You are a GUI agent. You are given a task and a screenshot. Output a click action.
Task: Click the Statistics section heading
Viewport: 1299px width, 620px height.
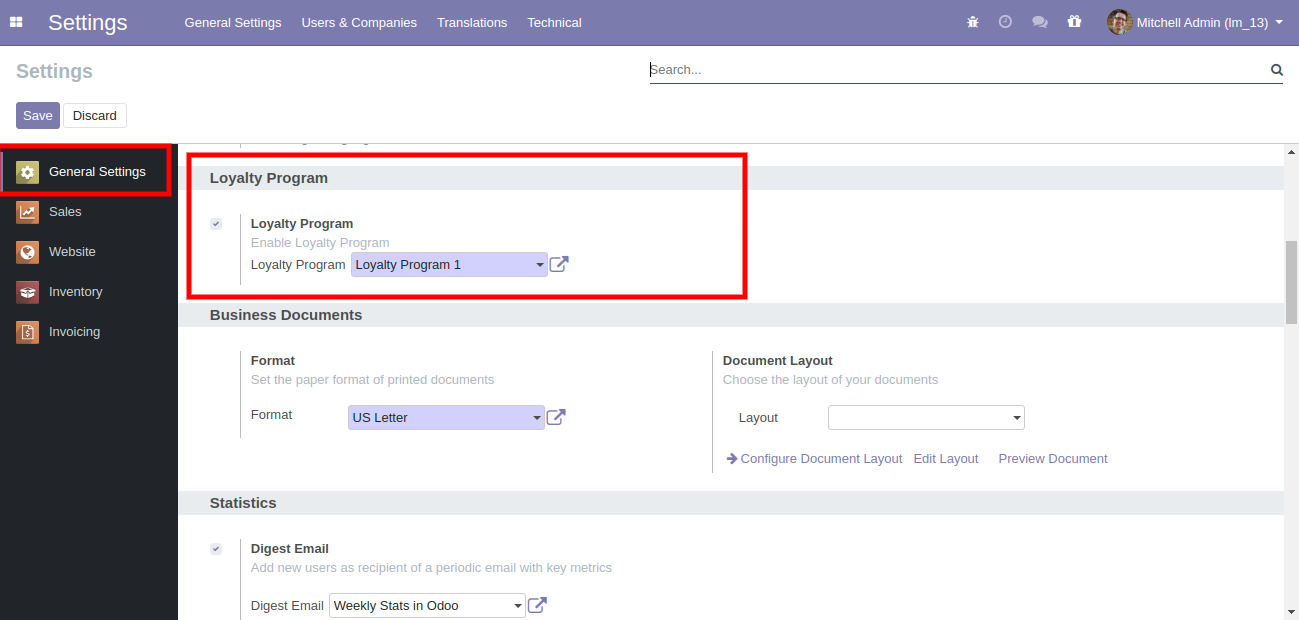243,503
